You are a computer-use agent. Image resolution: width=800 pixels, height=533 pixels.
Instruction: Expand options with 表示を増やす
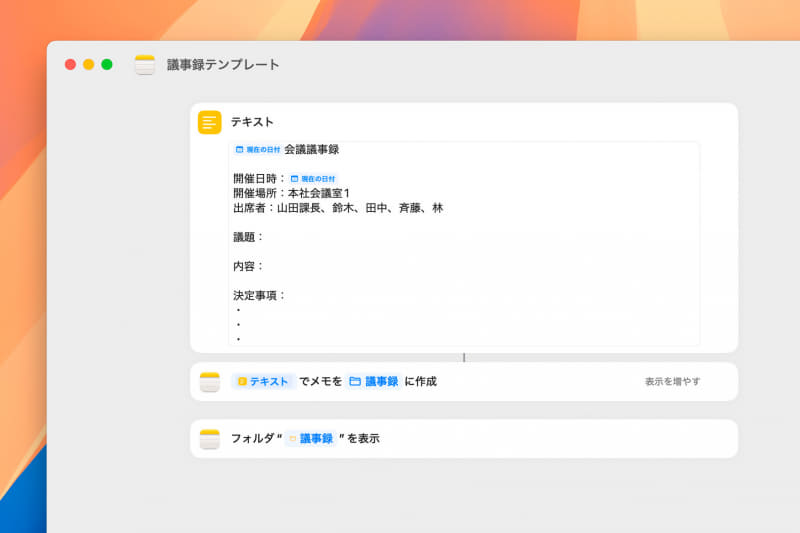click(672, 382)
